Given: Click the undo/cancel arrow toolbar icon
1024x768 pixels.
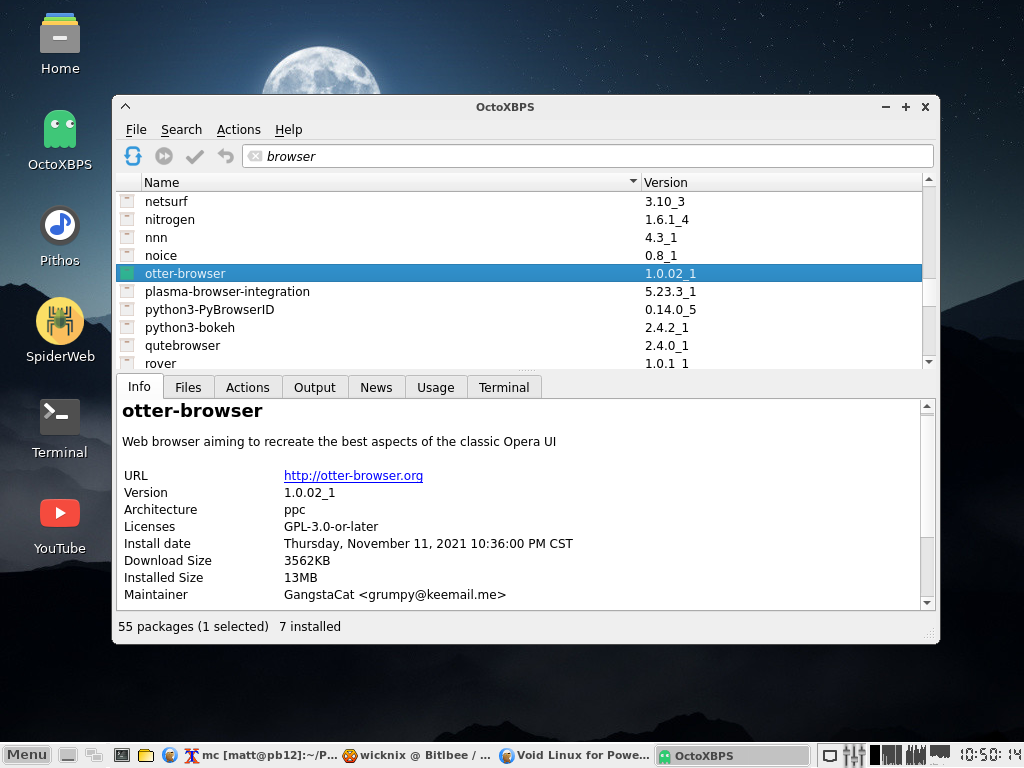Looking at the screenshot, I should [225, 156].
